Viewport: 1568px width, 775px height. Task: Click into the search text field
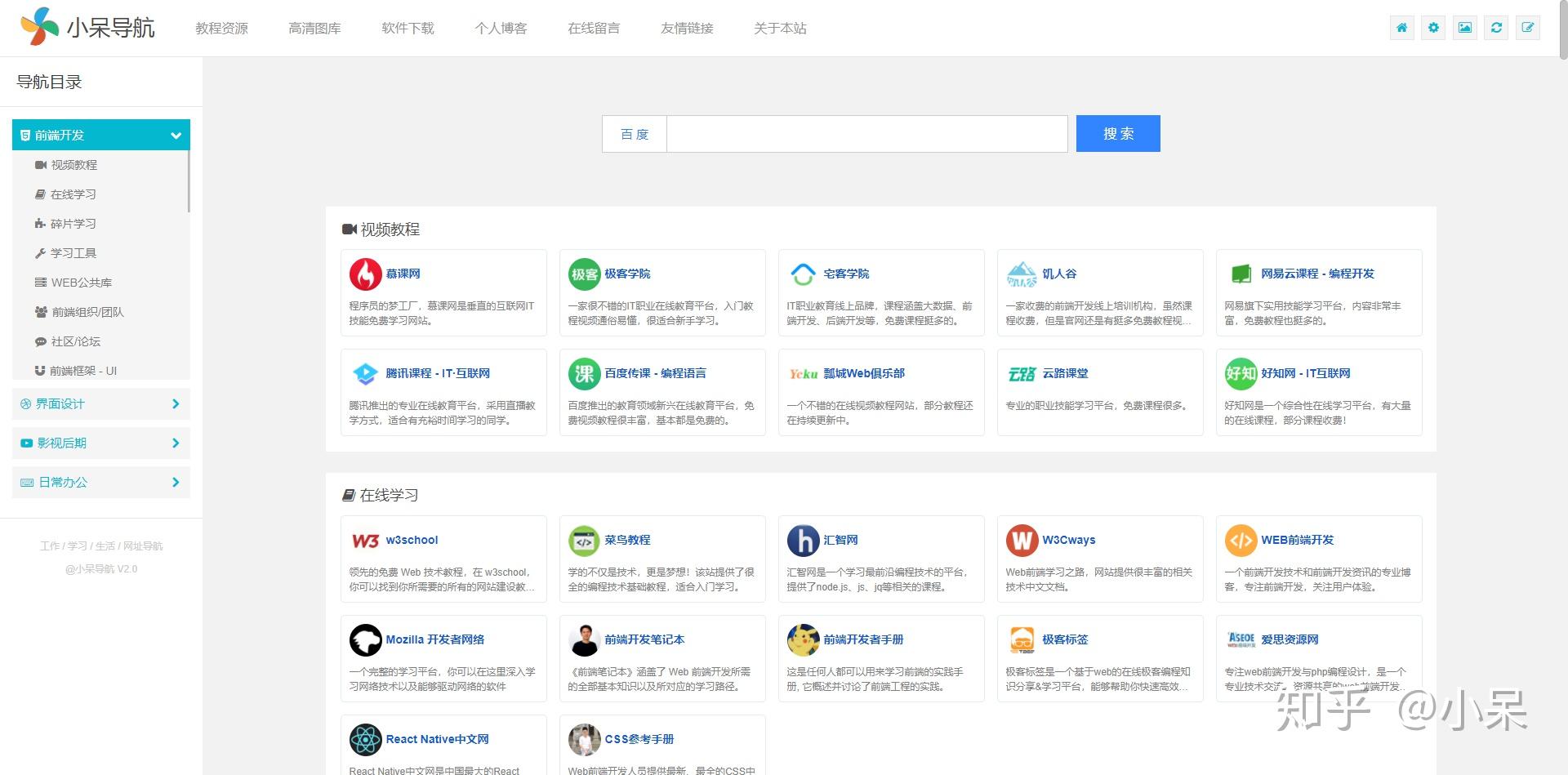[x=867, y=134]
